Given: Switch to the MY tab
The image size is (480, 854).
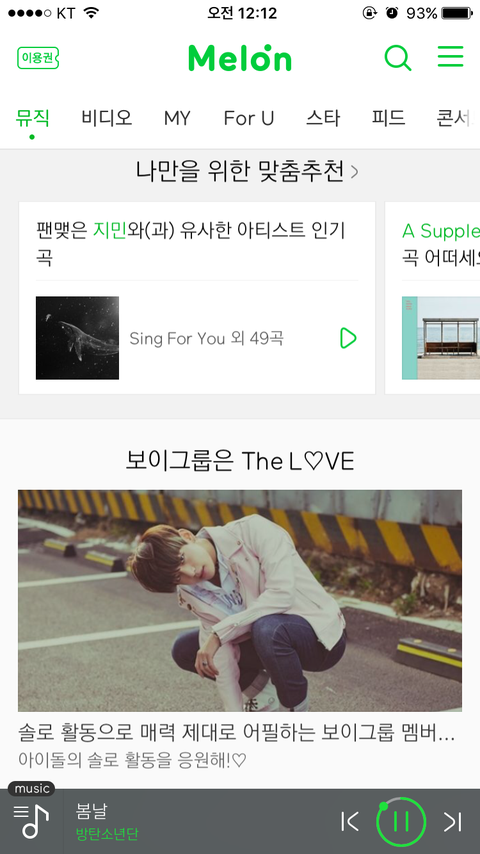Looking at the screenshot, I should pyautogui.click(x=177, y=118).
